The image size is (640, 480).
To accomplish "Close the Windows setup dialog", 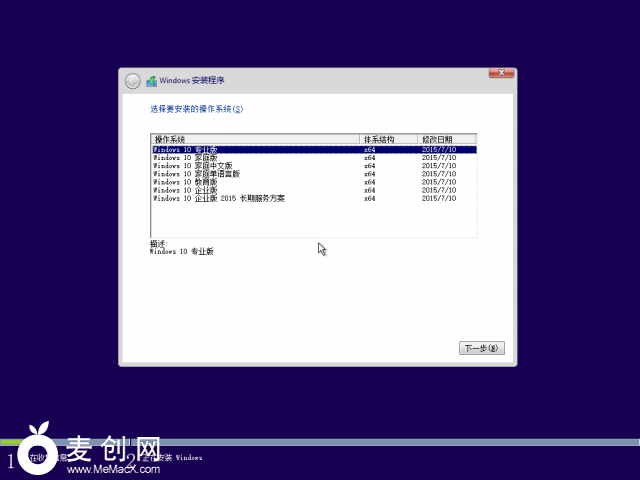I will (x=502, y=73).
